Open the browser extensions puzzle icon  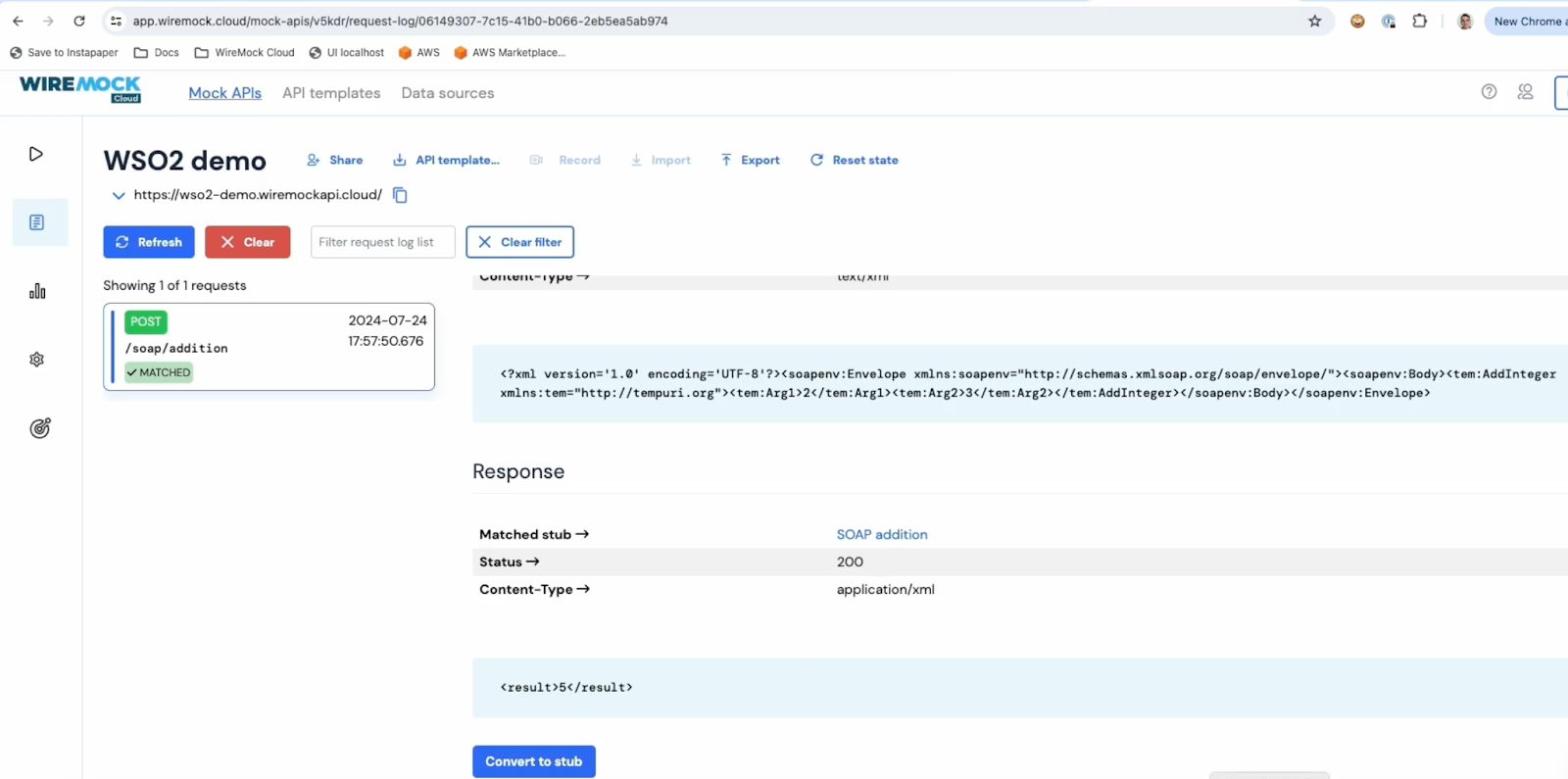pos(1419,21)
